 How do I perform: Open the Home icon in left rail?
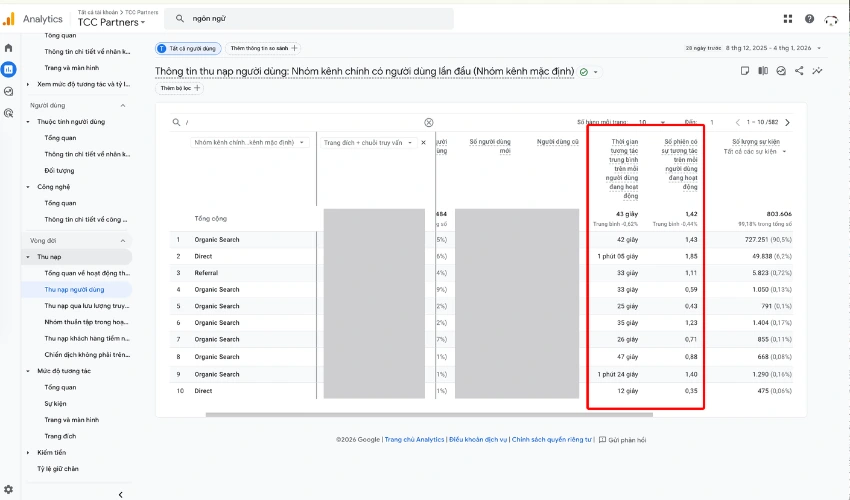[x=9, y=47]
